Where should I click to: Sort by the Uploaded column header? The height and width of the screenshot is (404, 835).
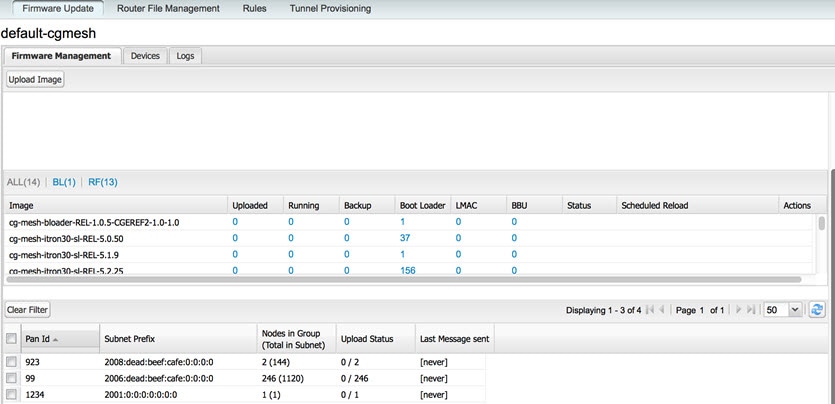click(255, 205)
